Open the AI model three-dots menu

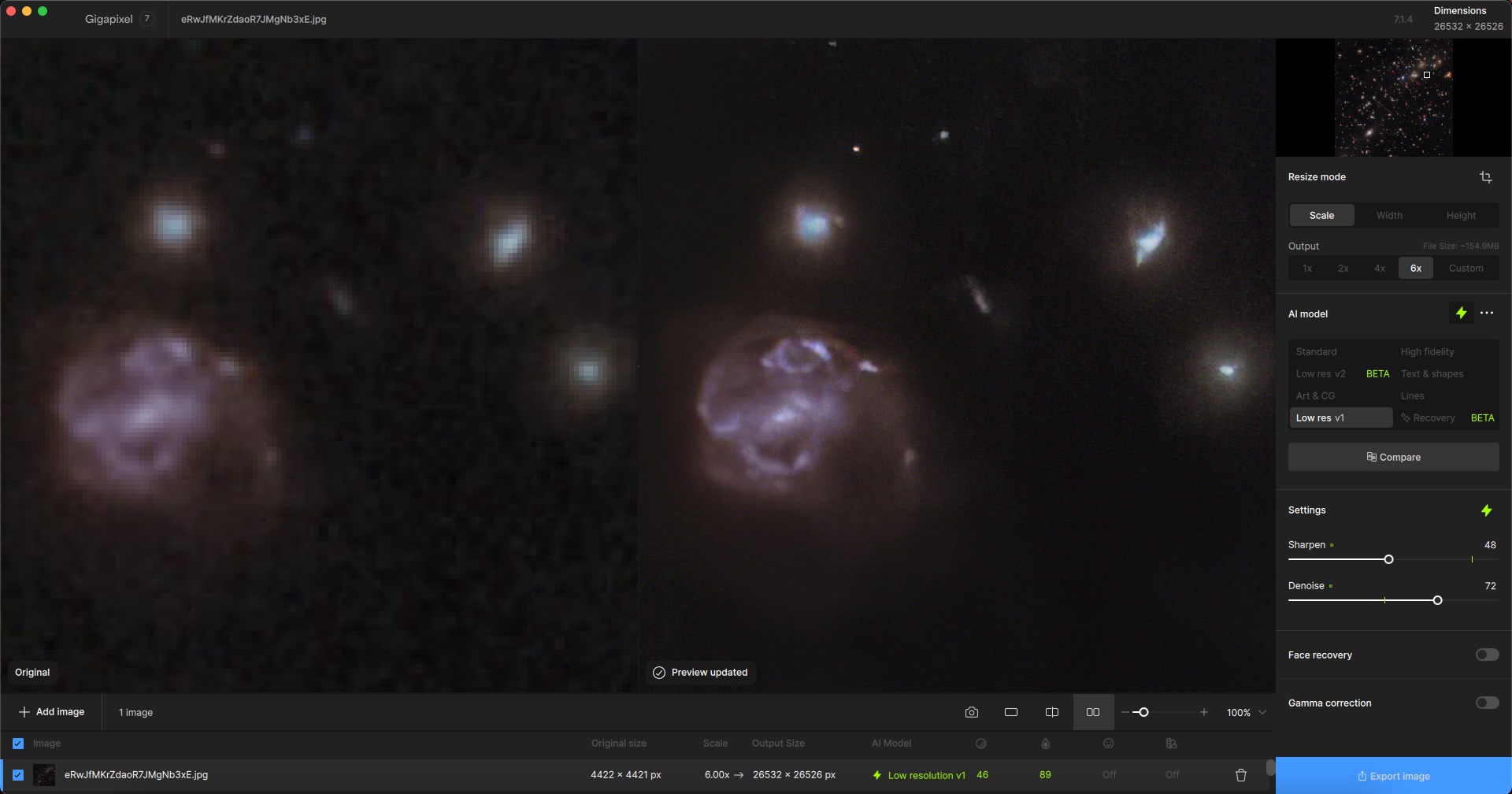tap(1487, 314)
